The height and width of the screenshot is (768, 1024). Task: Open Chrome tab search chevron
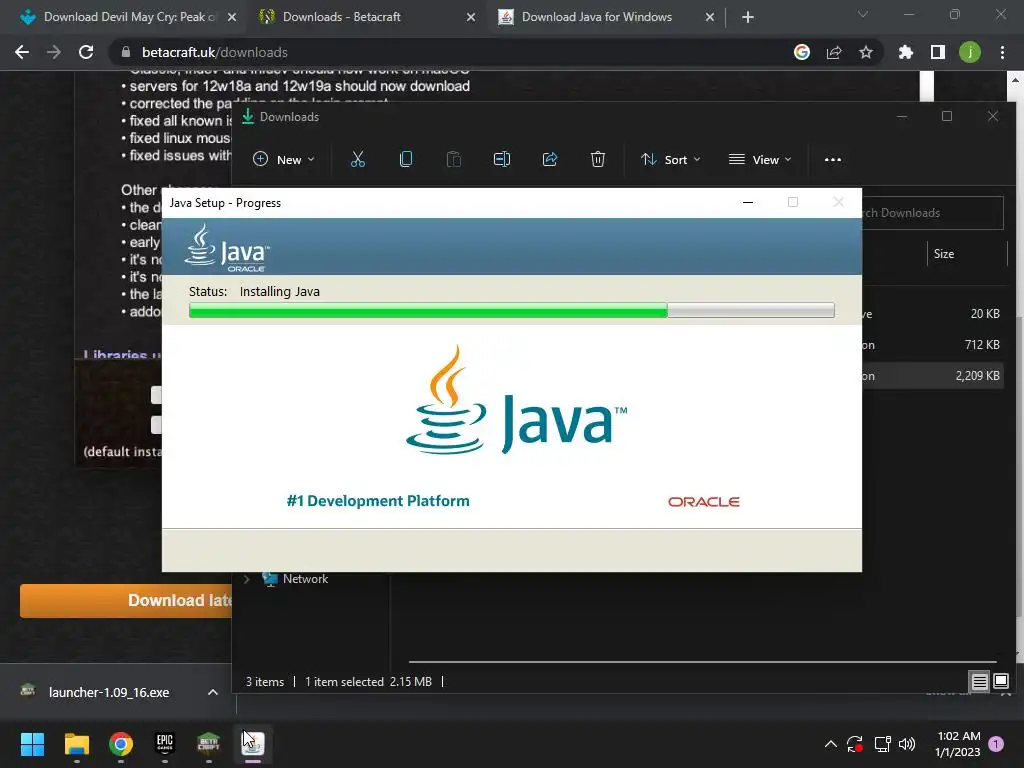point(863,14)
